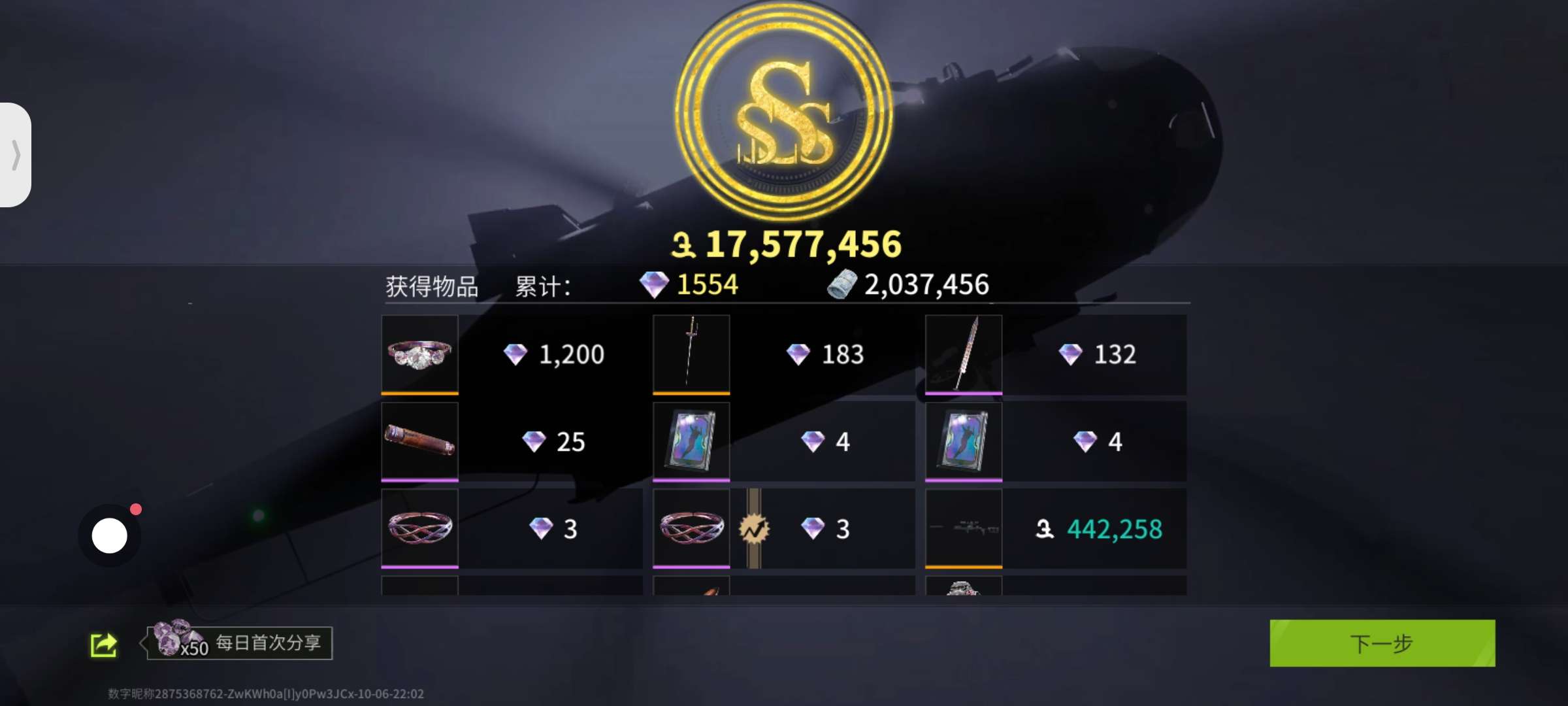
Task: Select the middle holographic card worth 4
Action: coord(691,441)
